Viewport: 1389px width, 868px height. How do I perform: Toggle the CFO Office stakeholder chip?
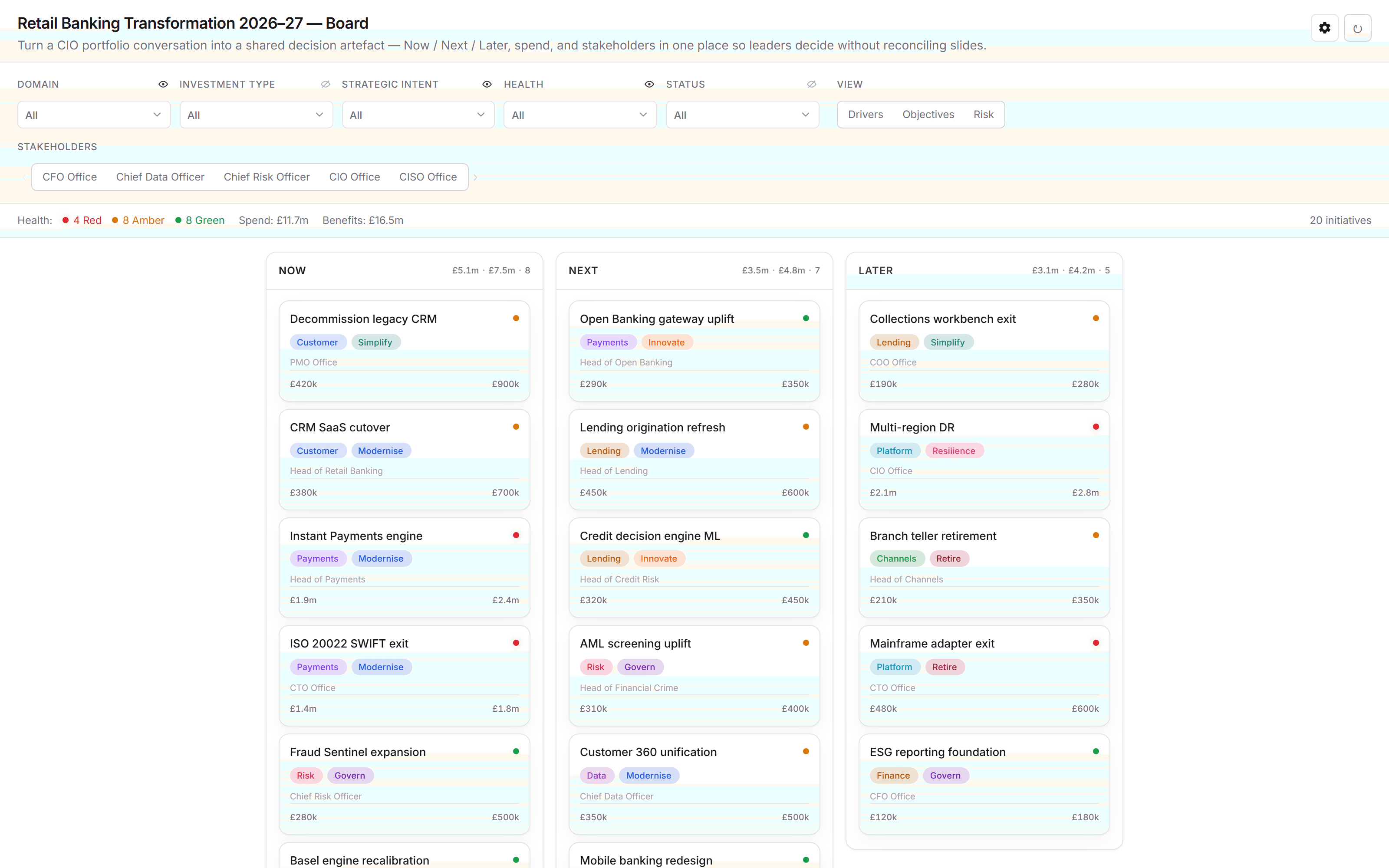point(69,178)
